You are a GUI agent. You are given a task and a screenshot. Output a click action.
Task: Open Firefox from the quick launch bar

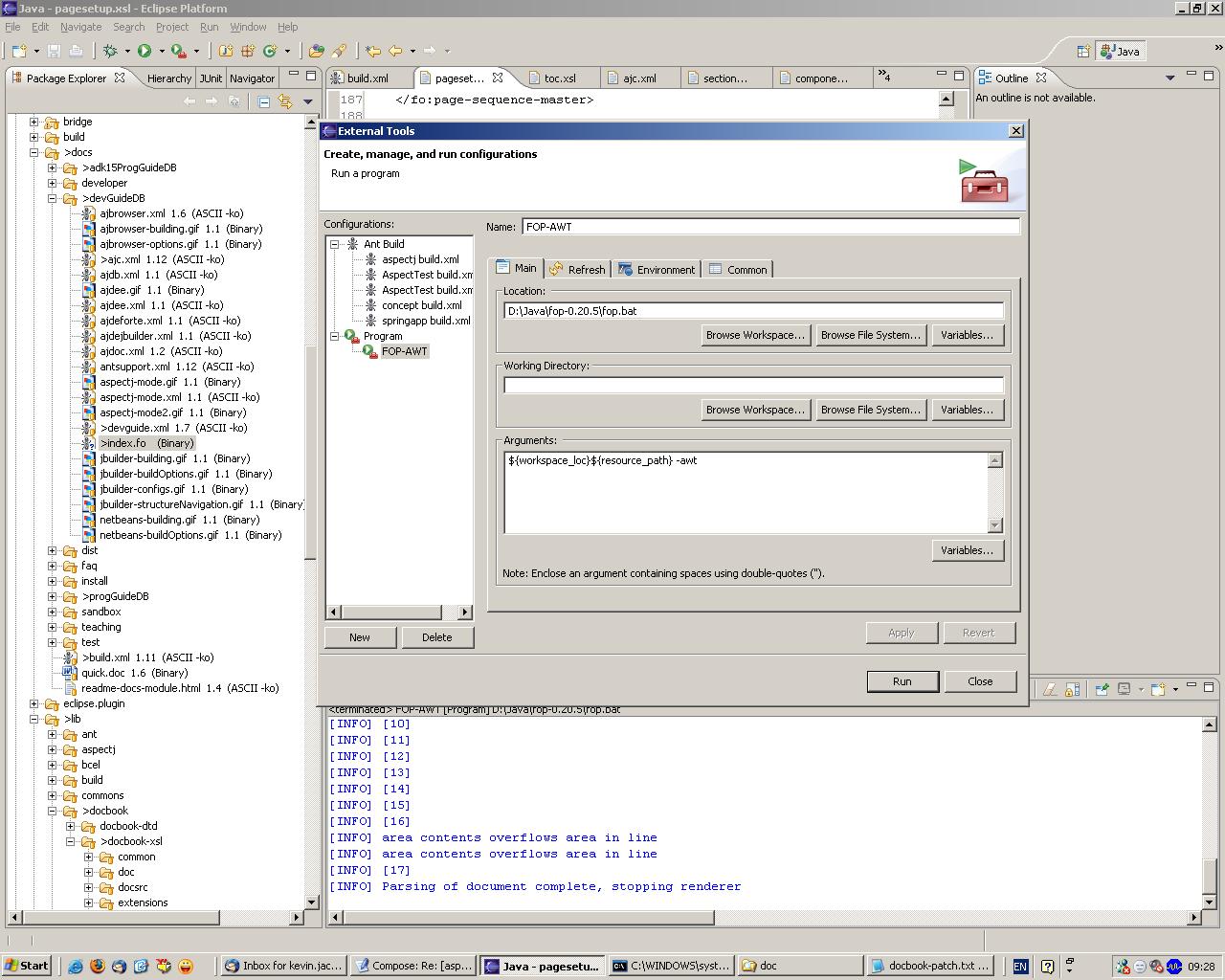tap(97, 966)
